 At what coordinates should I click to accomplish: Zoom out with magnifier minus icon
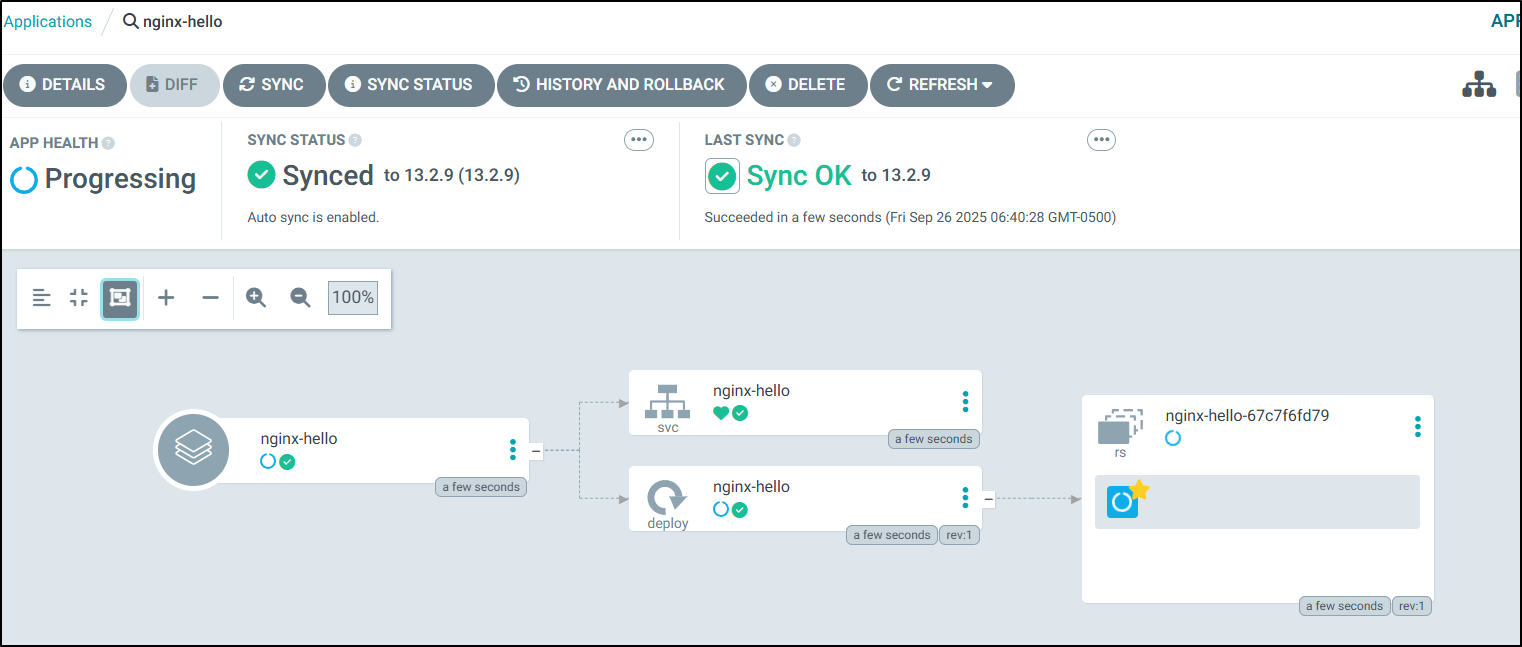[x=300, y=298]
